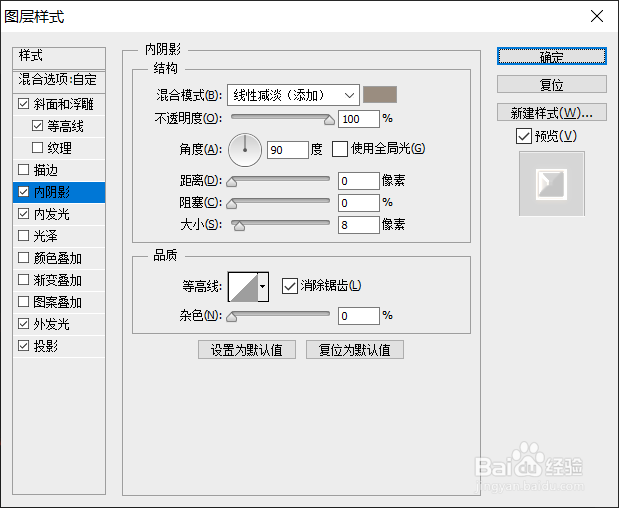Click the angle dial control
The image size is (619, 508).
245,150
